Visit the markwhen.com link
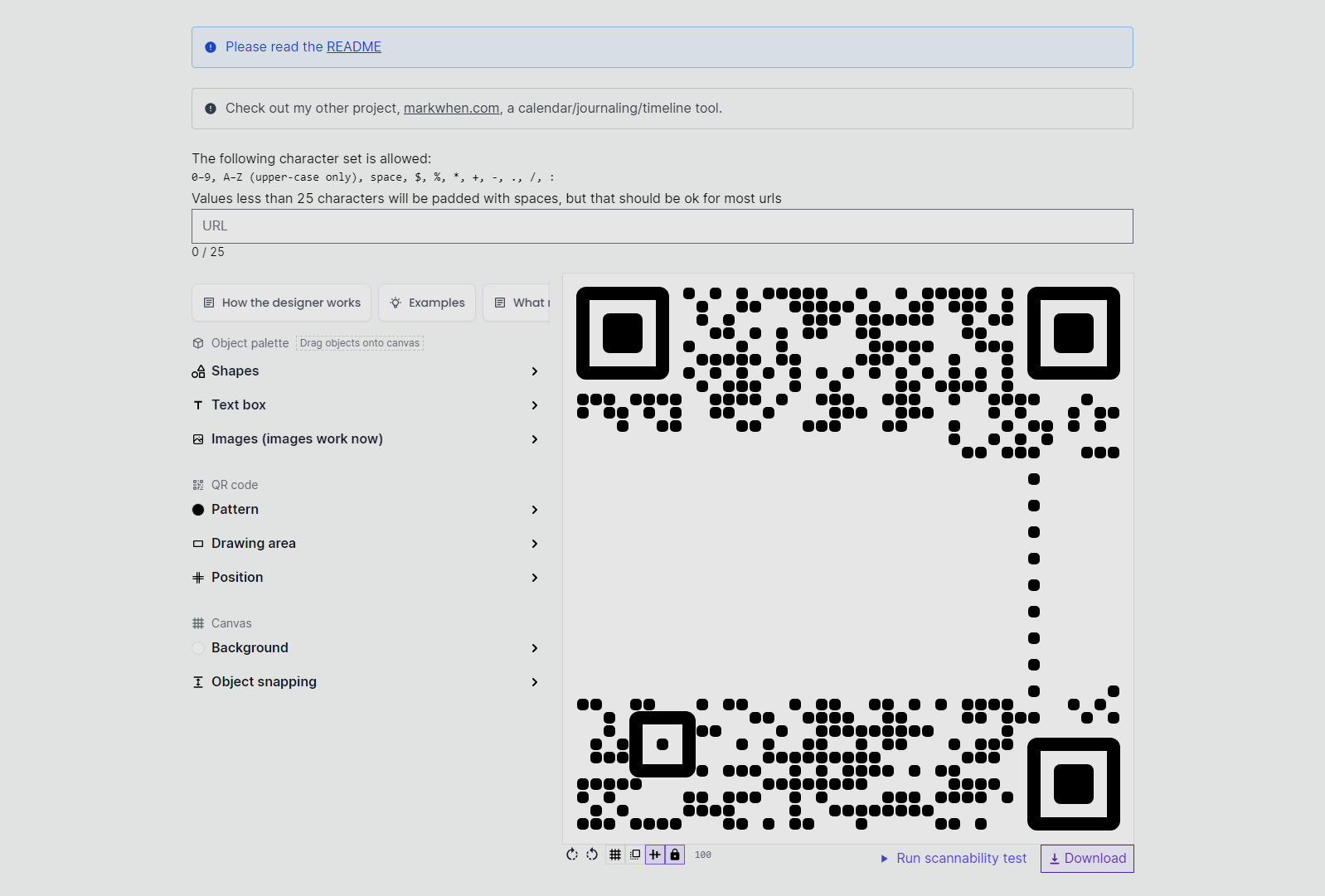1325x896 pixels. [x=451, y=109]
